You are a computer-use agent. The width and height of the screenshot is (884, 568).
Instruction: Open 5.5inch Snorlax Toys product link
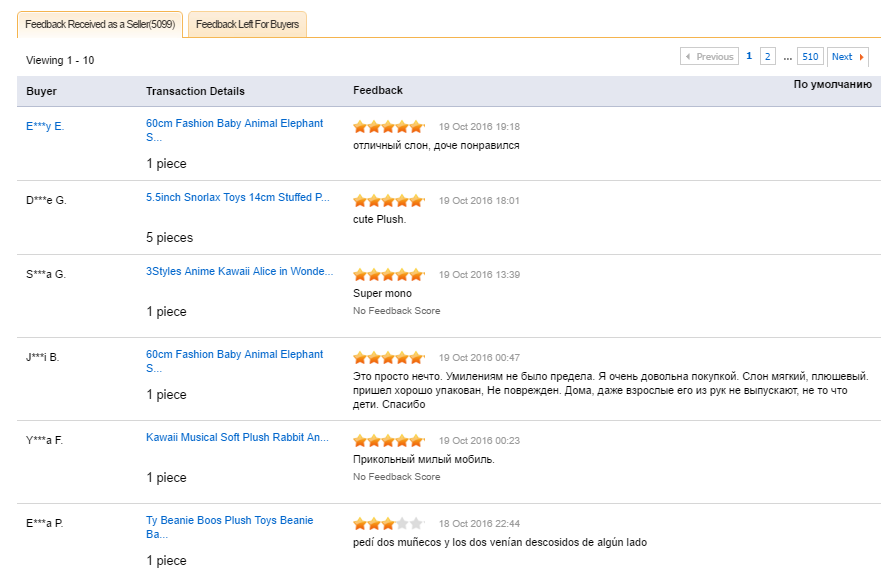click(237, 198)
